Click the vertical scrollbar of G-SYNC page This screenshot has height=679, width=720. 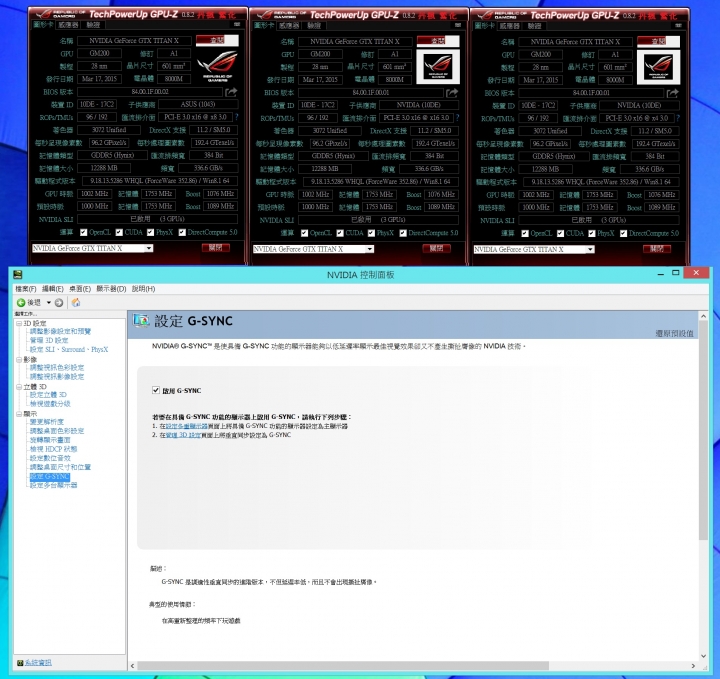point(703,430)
